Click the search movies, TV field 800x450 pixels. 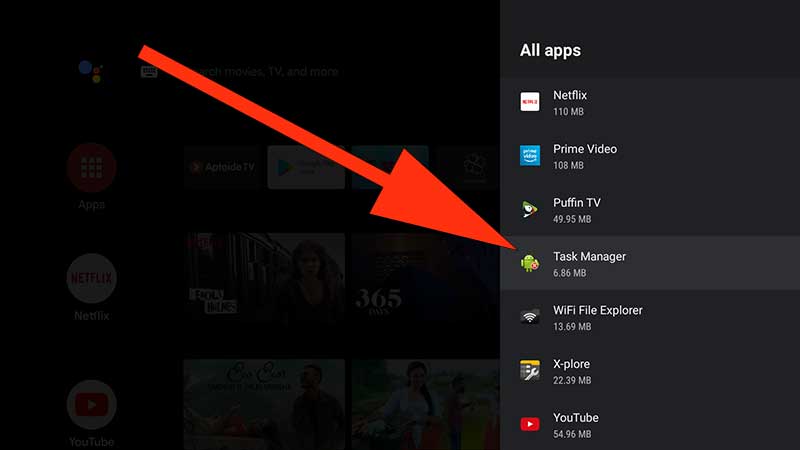tap(263, 71)
